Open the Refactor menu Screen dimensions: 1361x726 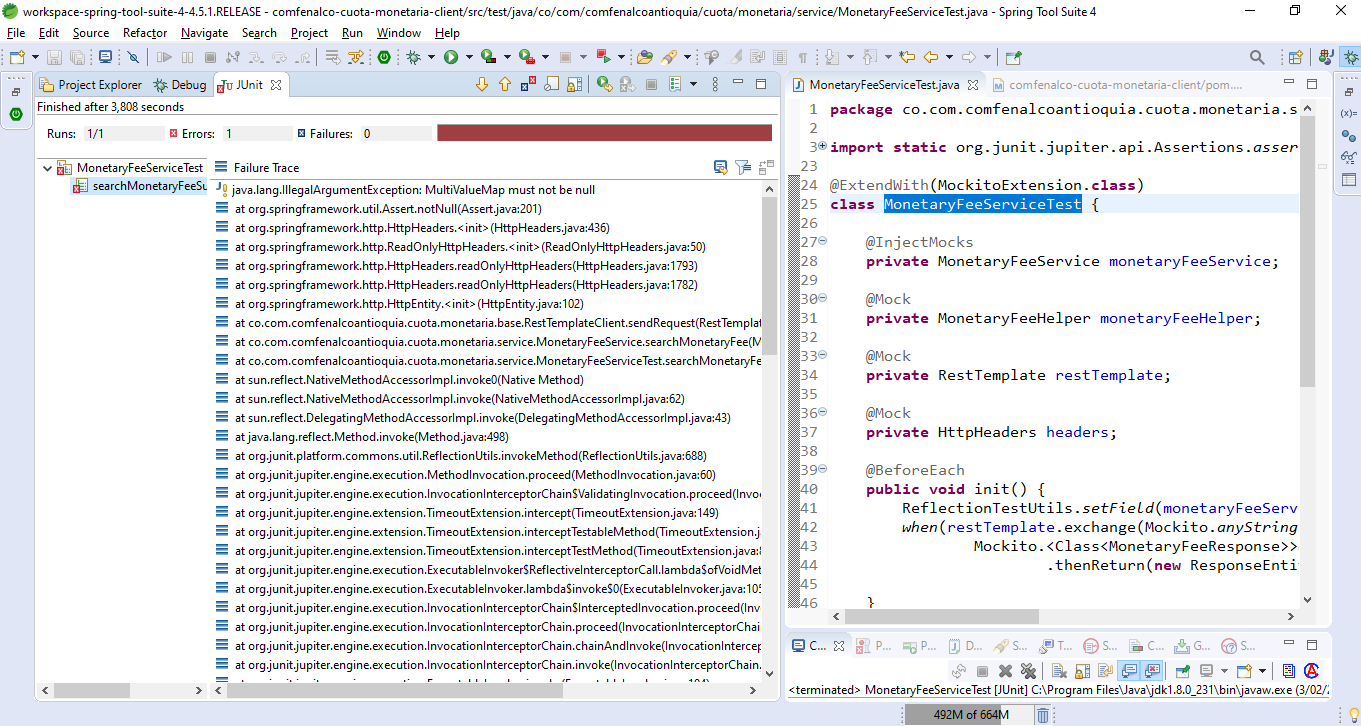tap(145, 33)
